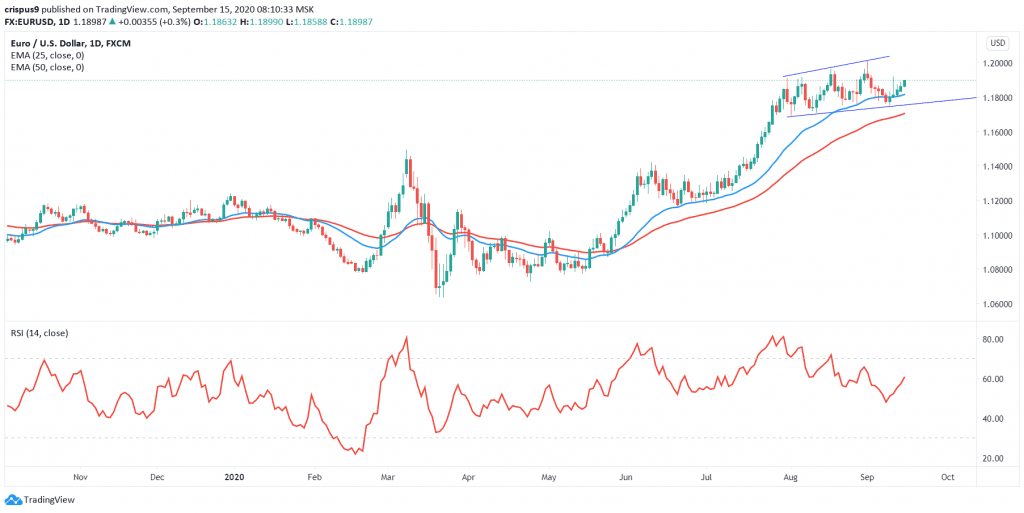Click the TradingView cloud logo icon
The width and height of the screenshot is (1024, 513).
click(14, 500)
